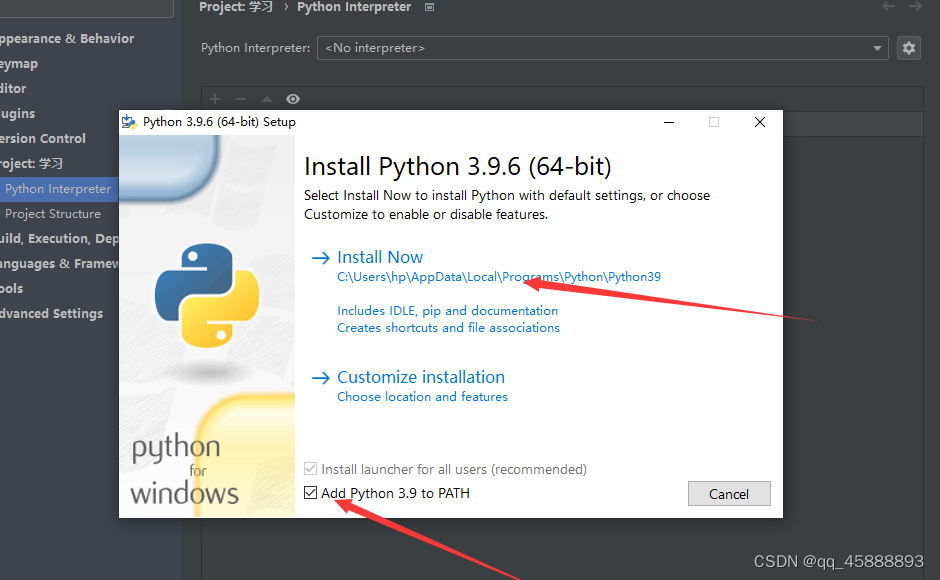Image resolution: width=940 pixels, height=580 pixels.
Task: Select Project Structure in sidebar
Action: click(53, 214)
